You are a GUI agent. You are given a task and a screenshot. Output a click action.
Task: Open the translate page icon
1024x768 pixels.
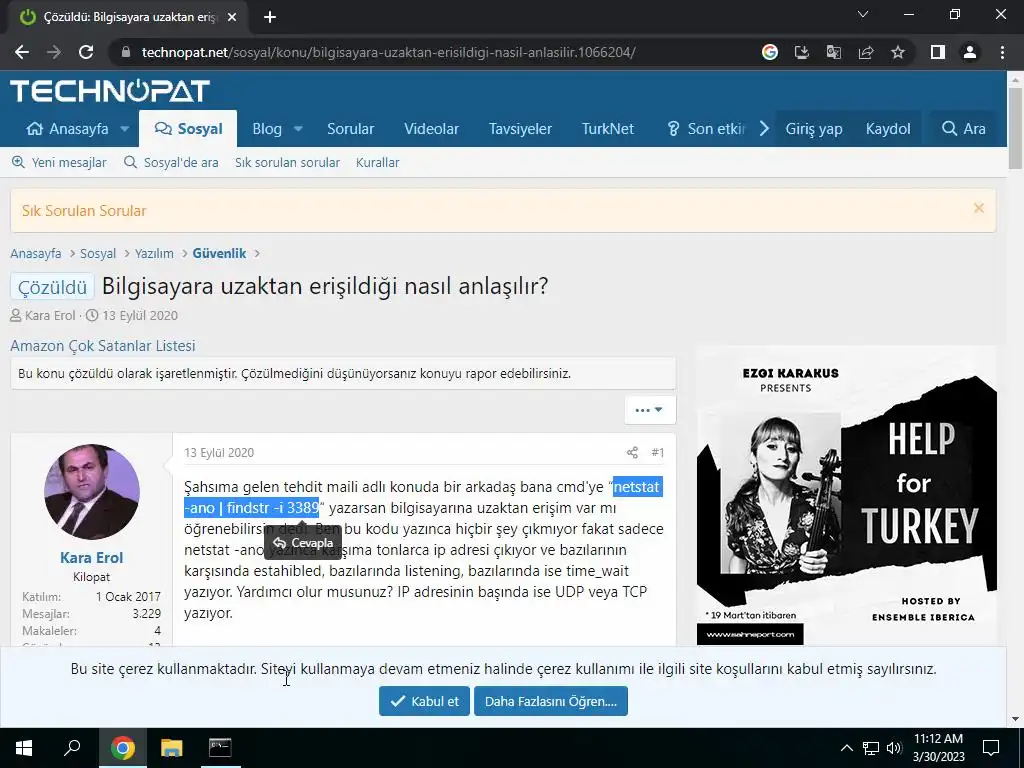[x=834, y=52]
